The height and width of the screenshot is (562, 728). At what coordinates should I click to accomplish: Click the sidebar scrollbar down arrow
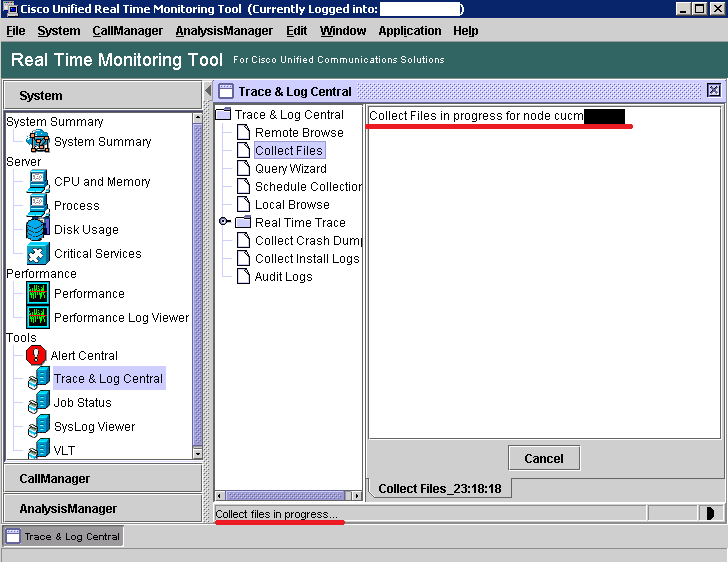click(197, 453)
